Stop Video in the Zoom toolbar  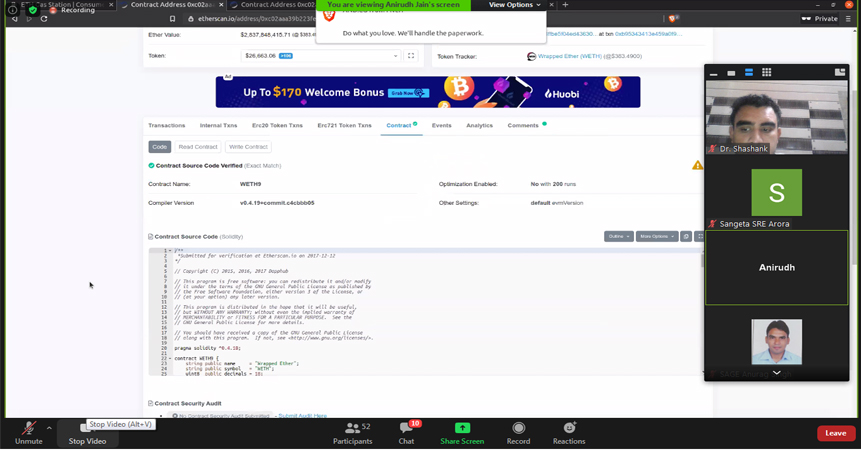87,432
